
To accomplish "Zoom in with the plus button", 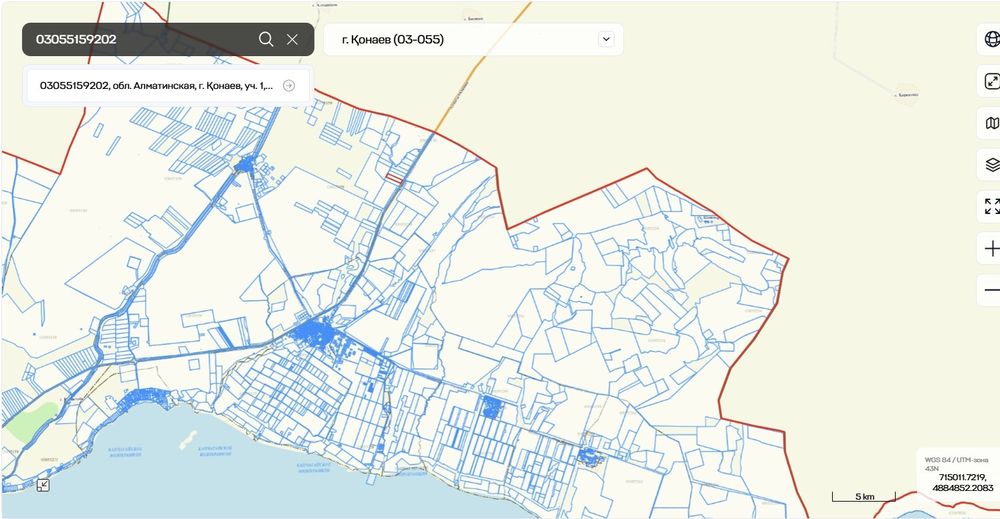I will pos(991,249).
